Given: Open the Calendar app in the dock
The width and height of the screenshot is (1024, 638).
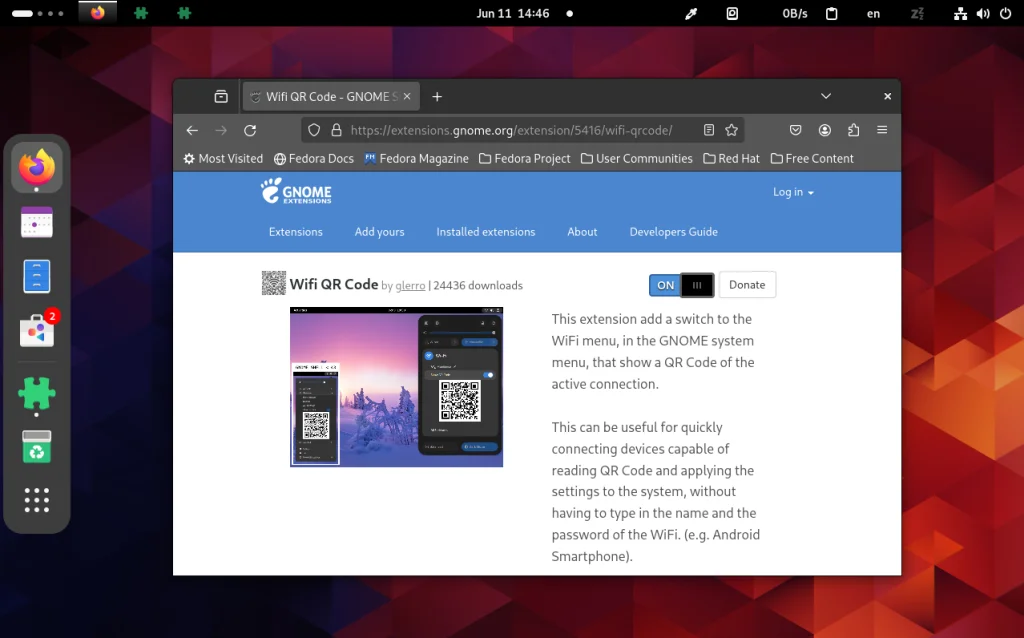Looking at the screenshot, I should click(37, 222).
